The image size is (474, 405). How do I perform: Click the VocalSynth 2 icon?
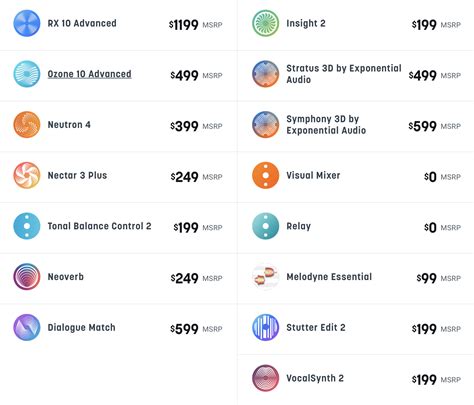click(x=266, y=378)
